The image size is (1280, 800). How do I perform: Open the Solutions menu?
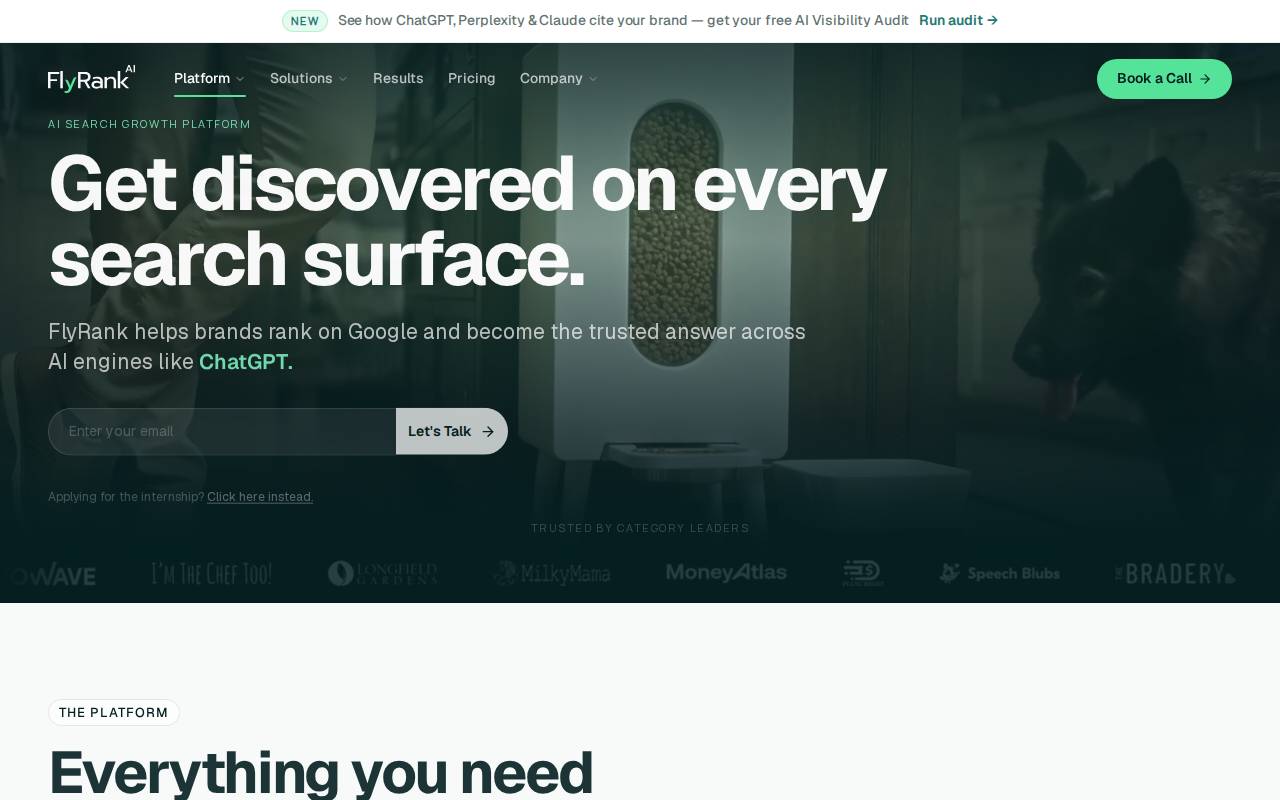click(309, 78)
